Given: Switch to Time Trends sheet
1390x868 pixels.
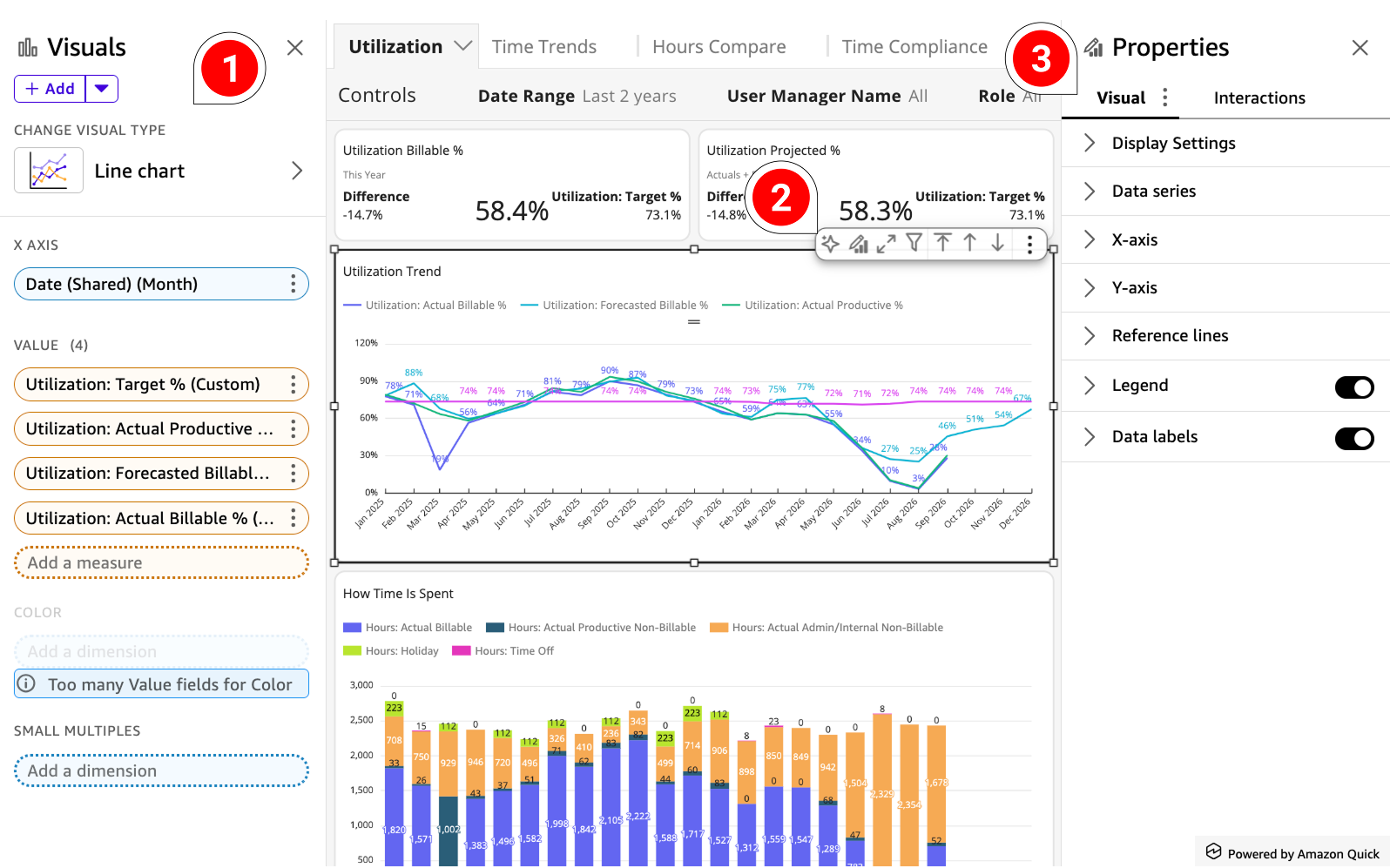Looking at the screenshot, I should coord(544,47).
